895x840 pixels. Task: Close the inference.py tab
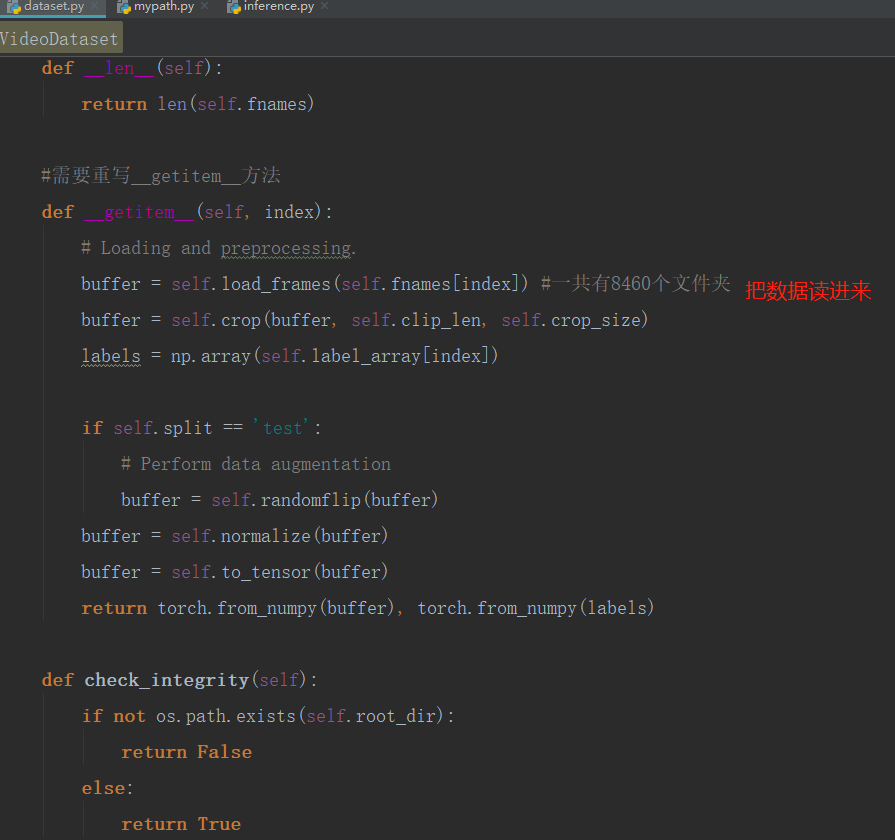pos(324,6)
